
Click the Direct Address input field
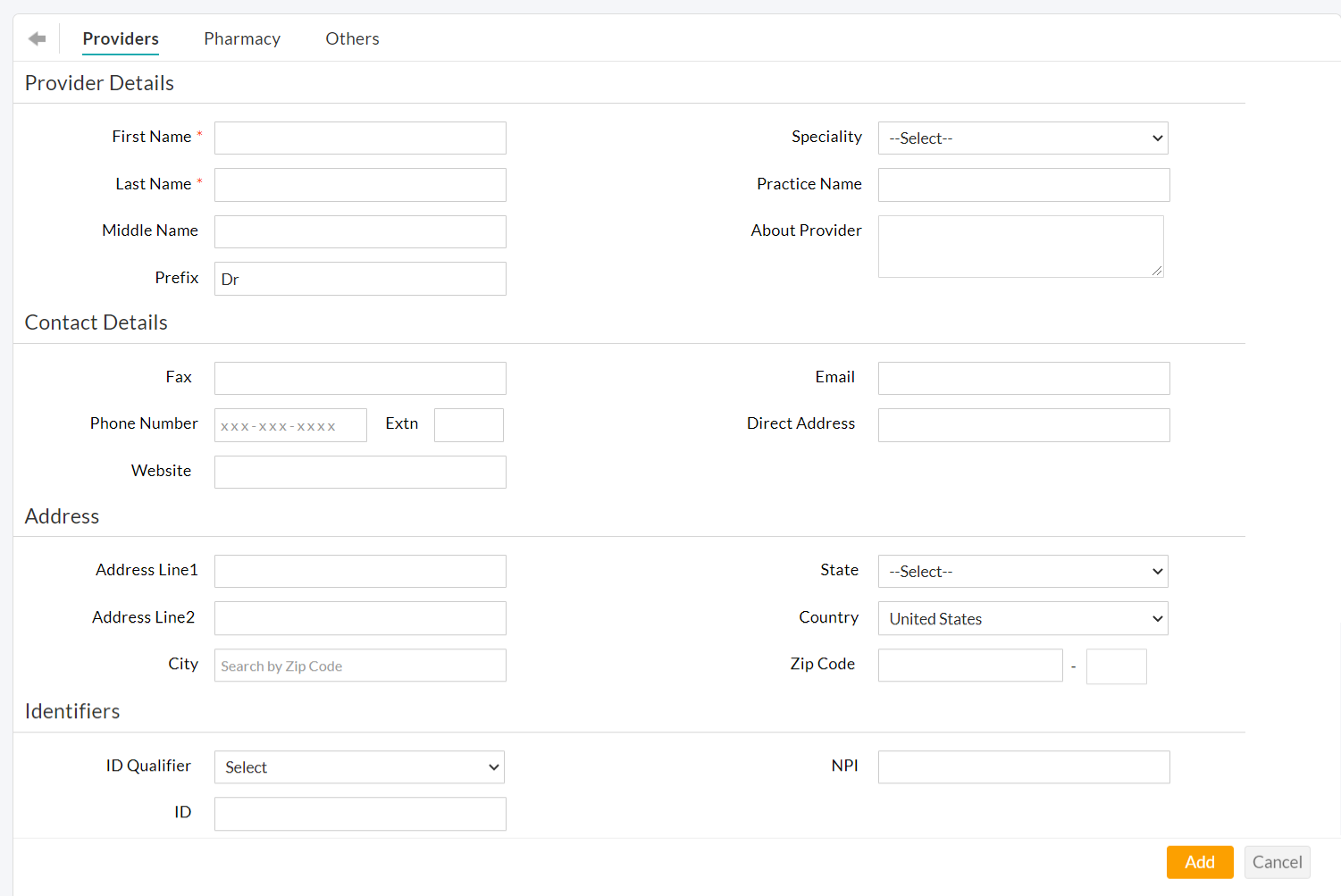[x=1022, y=424]
